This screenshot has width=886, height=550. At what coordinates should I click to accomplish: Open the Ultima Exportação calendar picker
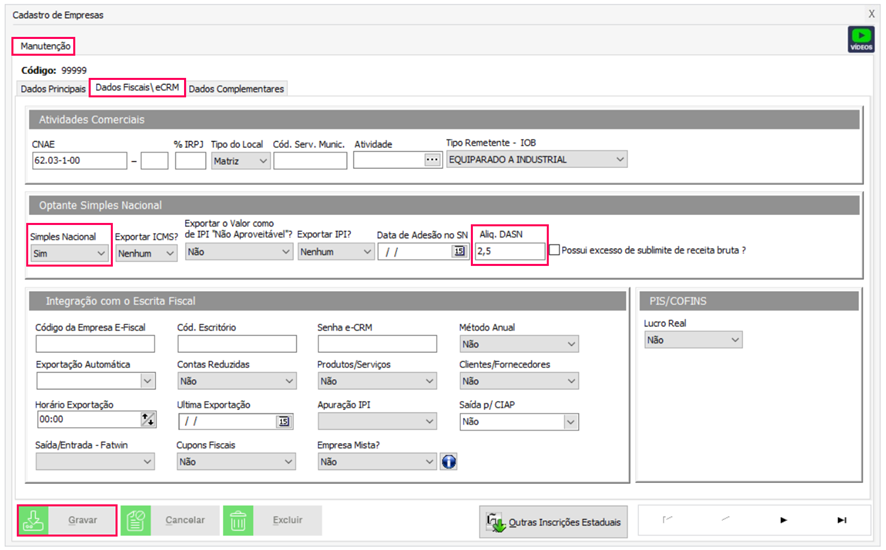(x=284, y=422)
